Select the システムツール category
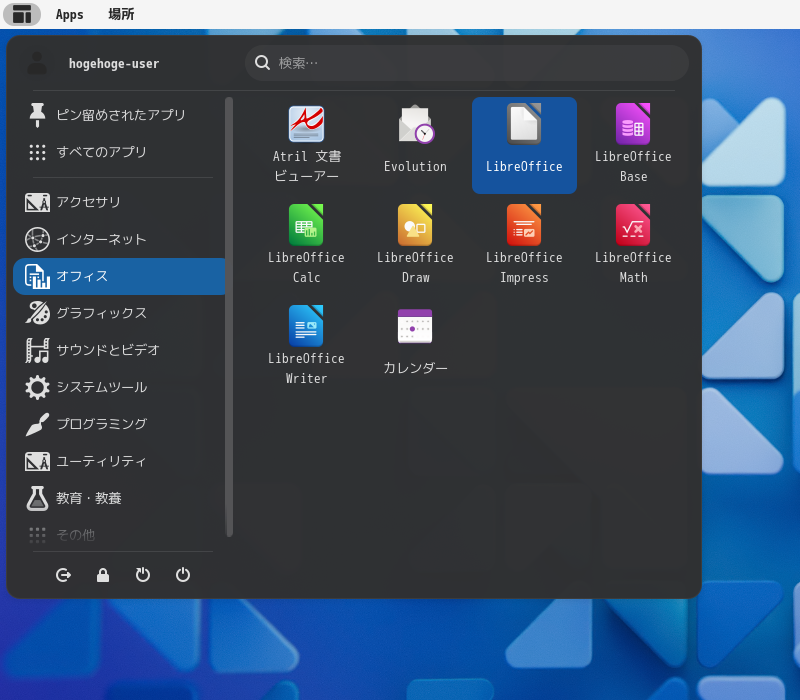Screen dimensions: 800x700 coord(119,387)
